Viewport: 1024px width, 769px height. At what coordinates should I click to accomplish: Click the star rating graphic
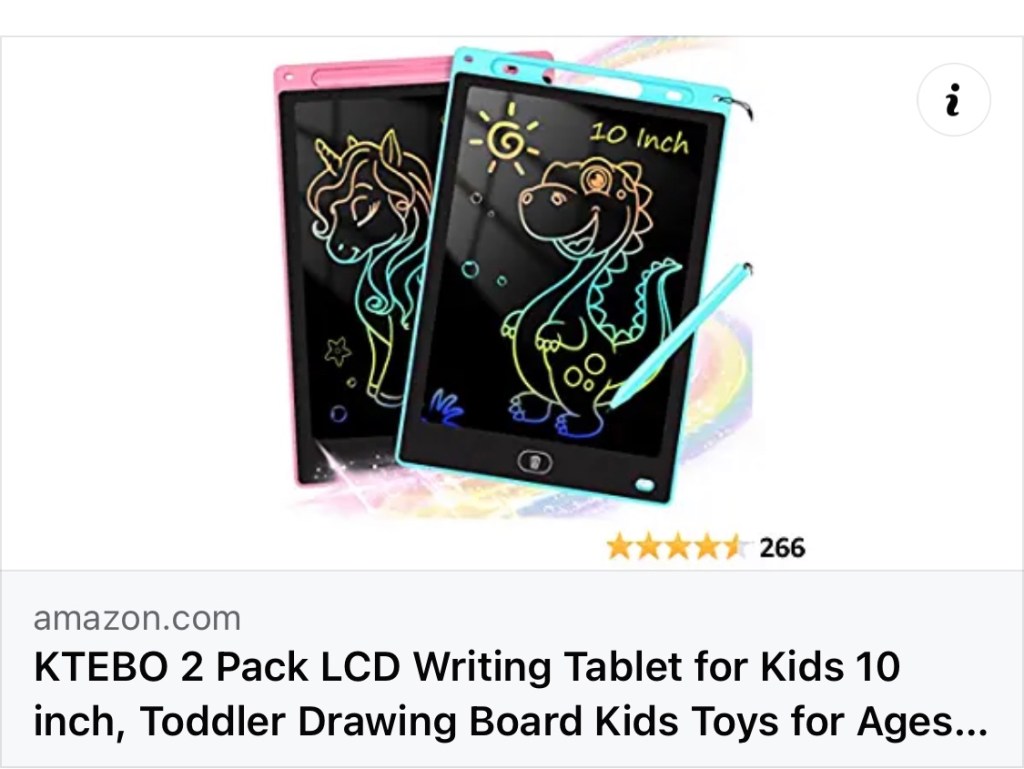point(677,547)
